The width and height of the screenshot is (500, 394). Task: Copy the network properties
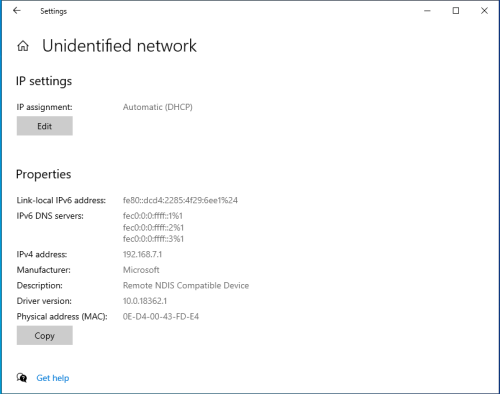[45, 335]
